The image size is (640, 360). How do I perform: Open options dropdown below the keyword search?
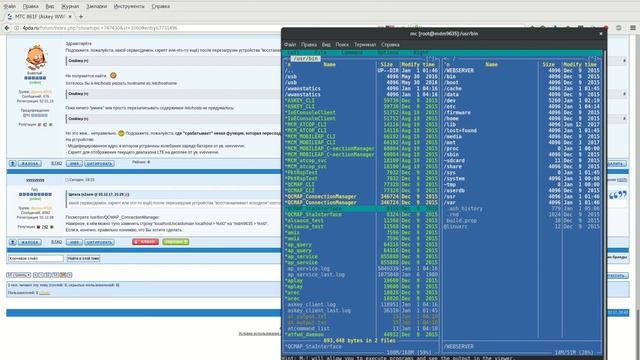click(x=19, y=275)
